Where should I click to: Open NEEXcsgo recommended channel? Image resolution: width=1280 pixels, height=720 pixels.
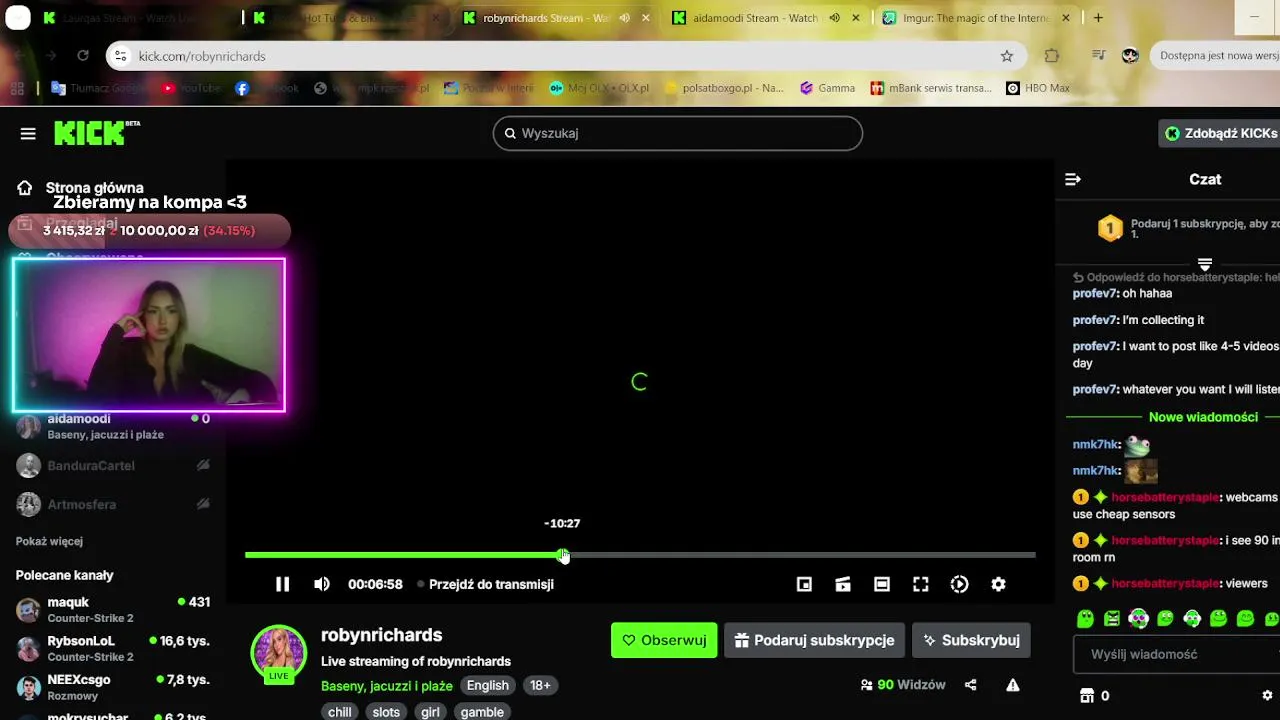(113, 687)
